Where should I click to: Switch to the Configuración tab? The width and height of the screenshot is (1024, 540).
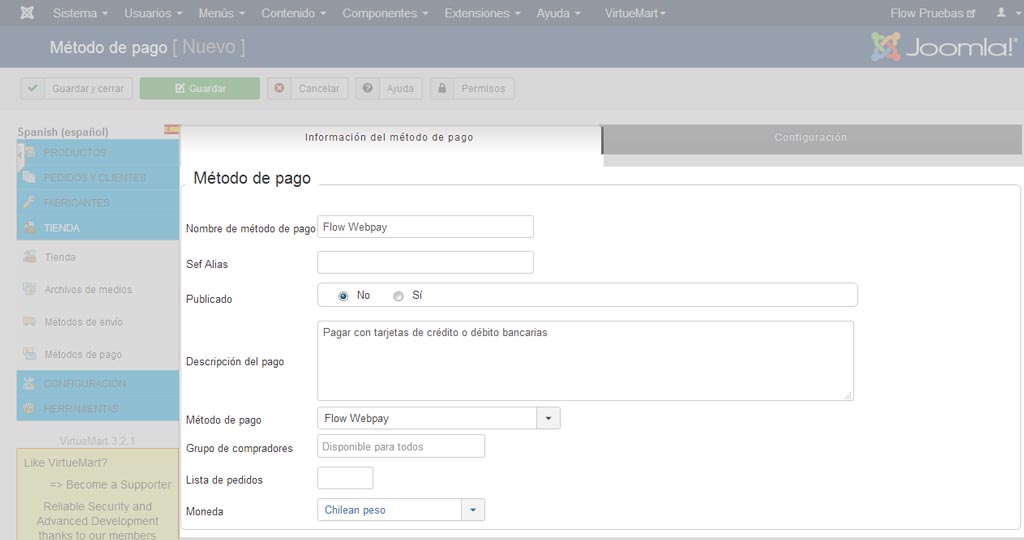click(x=811, y=138)
